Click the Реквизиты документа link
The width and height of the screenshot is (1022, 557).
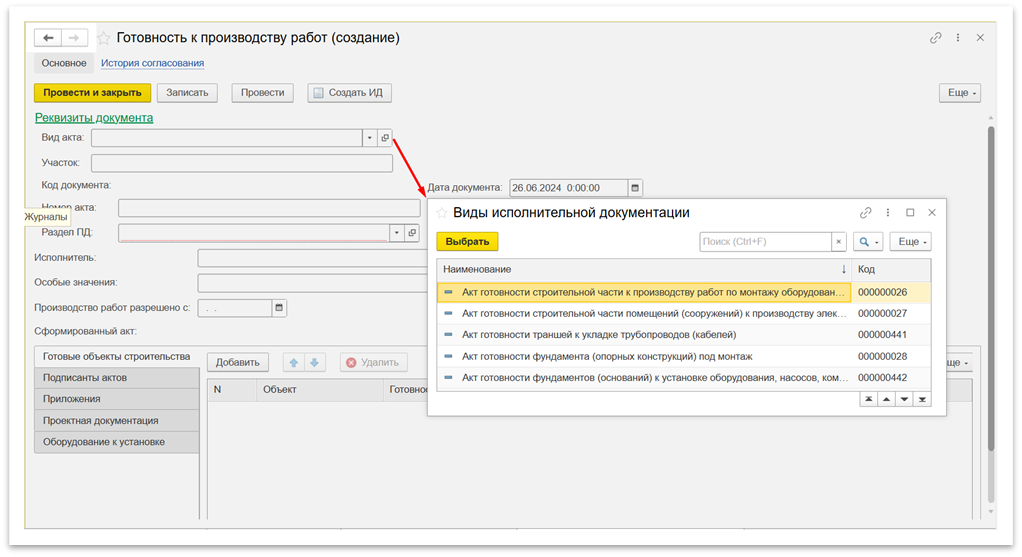pos(94,117)
